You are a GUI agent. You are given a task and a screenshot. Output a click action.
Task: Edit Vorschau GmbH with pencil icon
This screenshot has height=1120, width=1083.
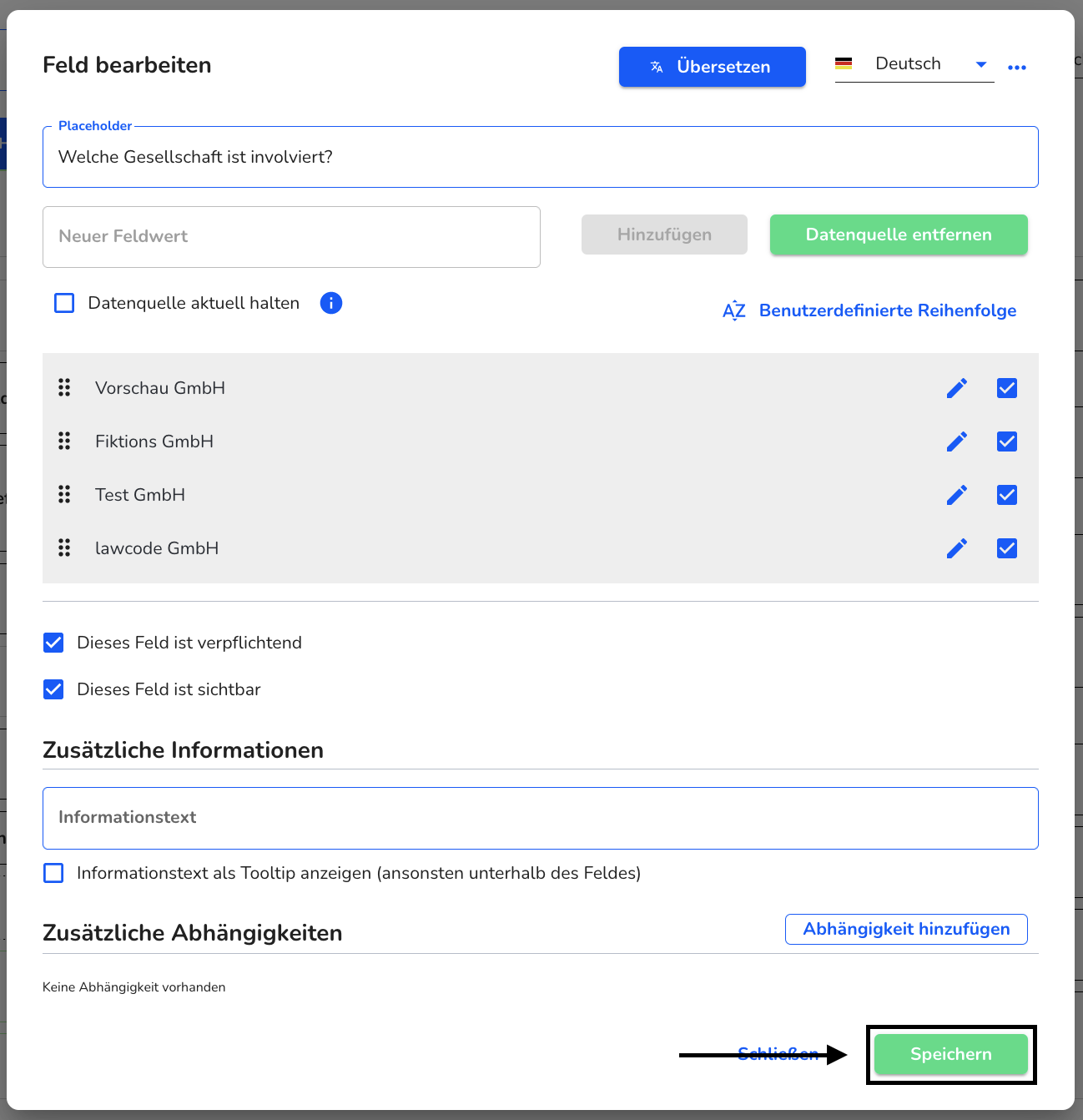(x=957, y=388)
